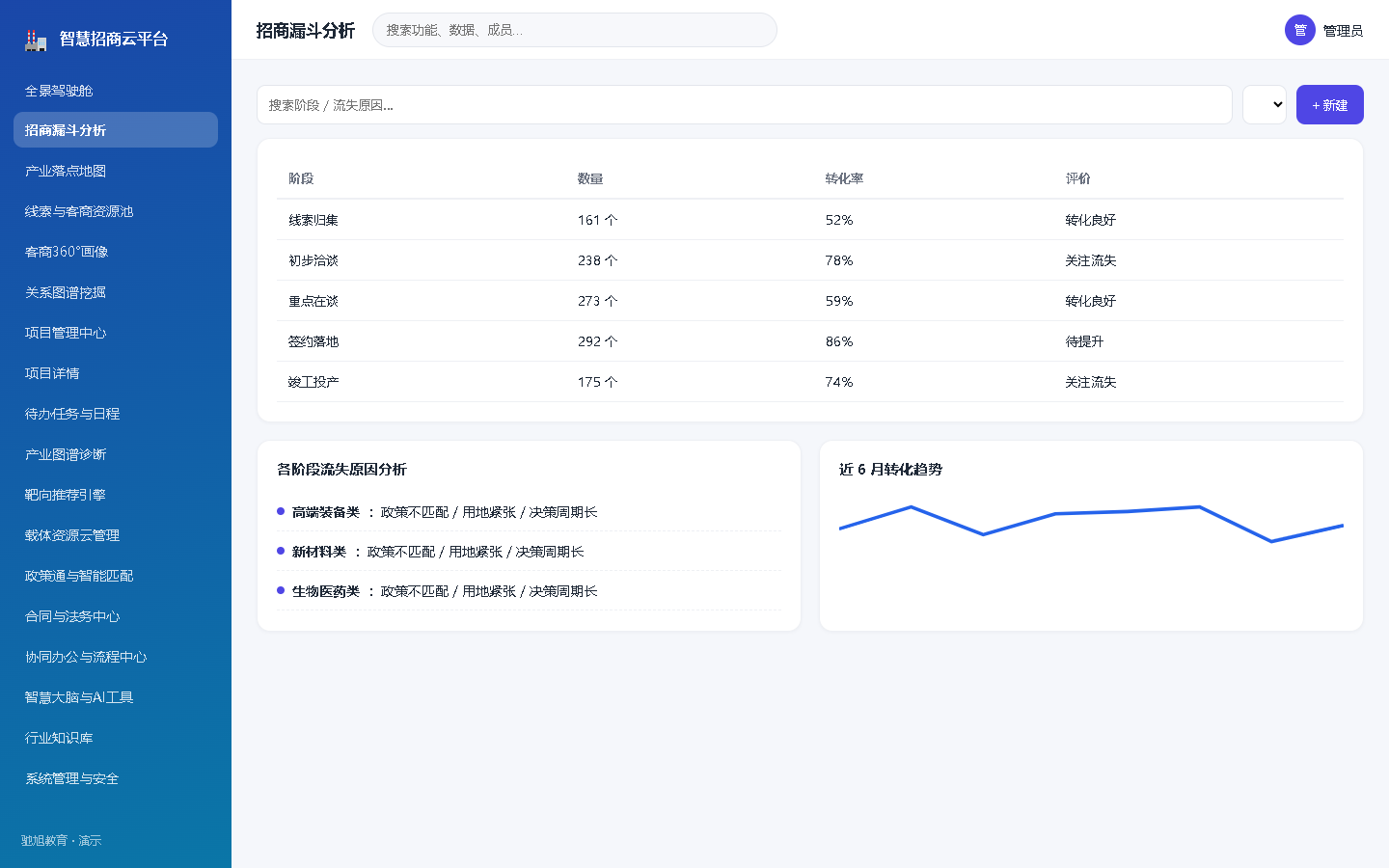Open 行业知识库

116,738
